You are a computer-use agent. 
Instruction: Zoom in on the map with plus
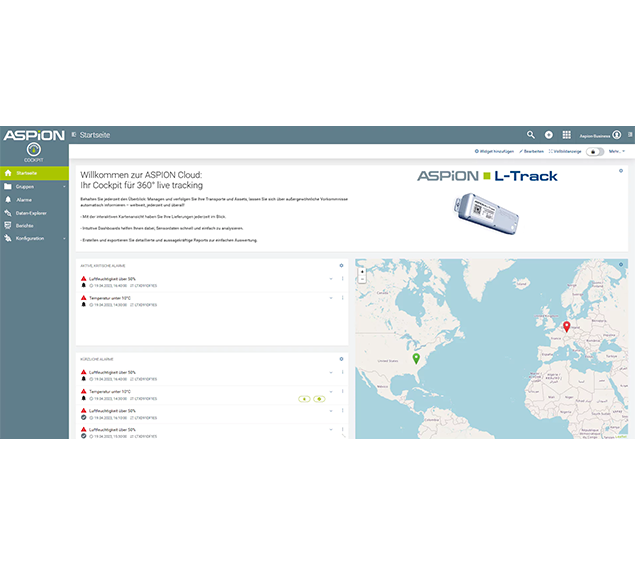pyautogui.click(x=362, y=272)
